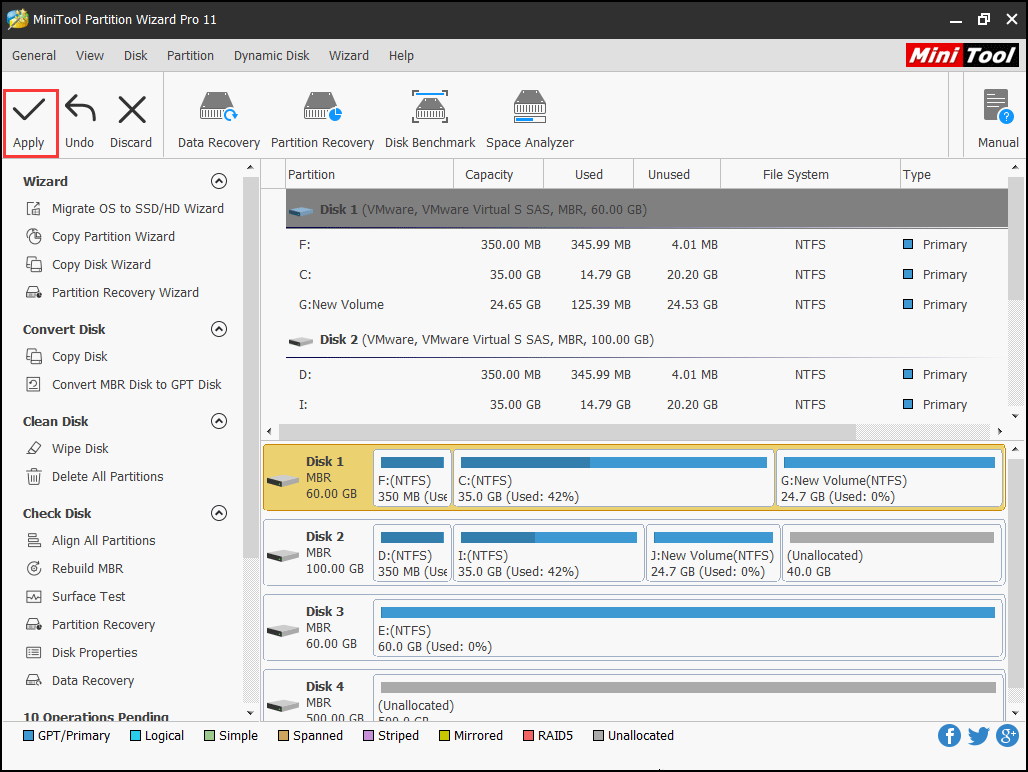Open the Partition Recovery Wizard
The height and width of the screenshot is (772, 1028).
(x=113, y=293)
